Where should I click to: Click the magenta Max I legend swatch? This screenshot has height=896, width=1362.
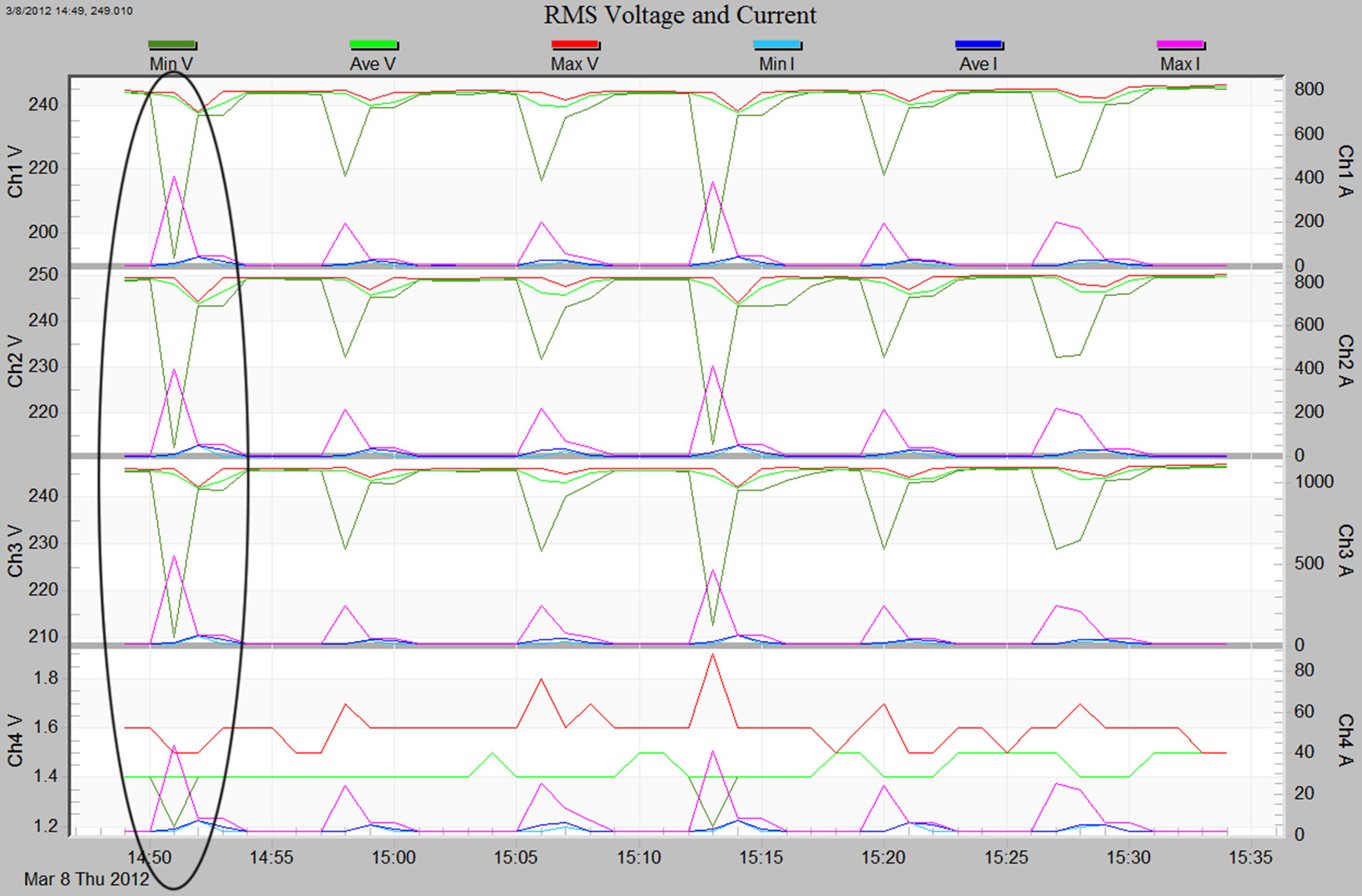point(1181,46)
